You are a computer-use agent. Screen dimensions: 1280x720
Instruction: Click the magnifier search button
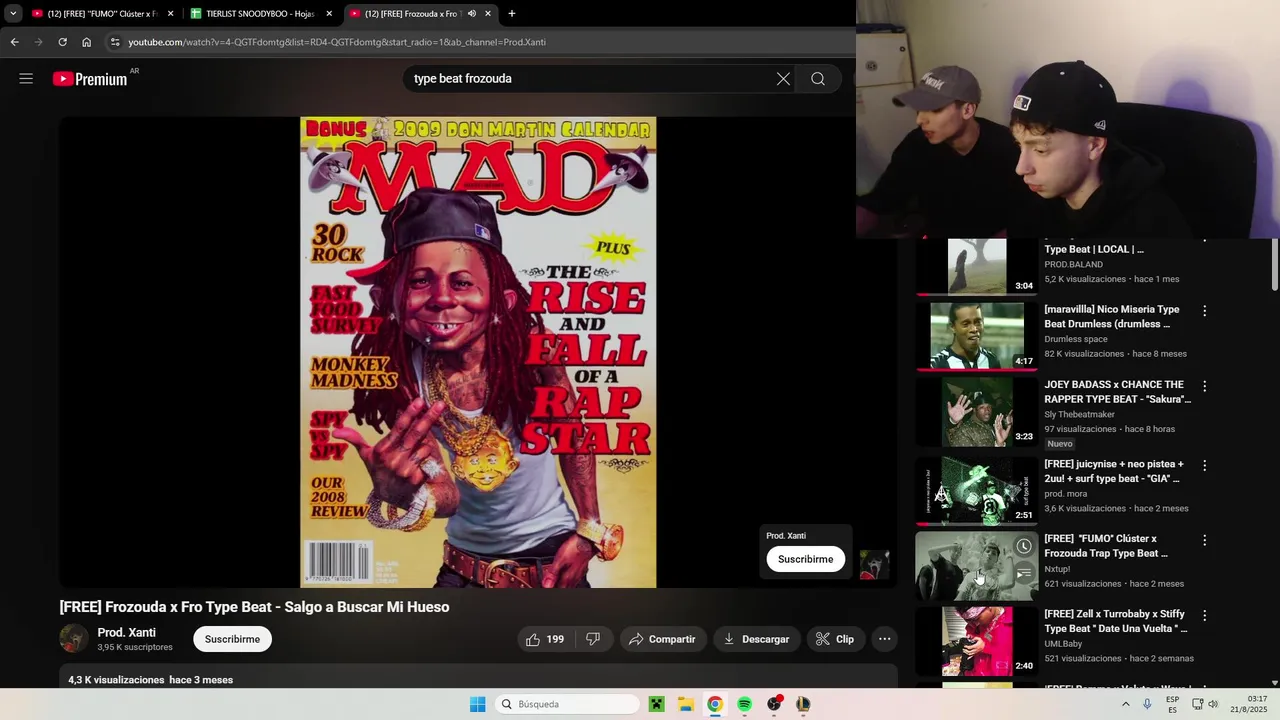click(818, 79)
